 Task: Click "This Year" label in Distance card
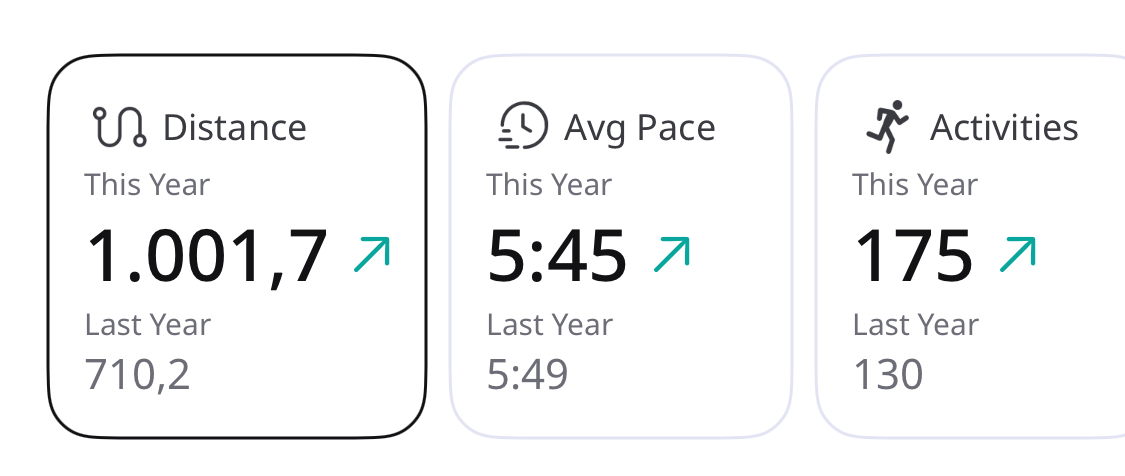pyautogui.click(x=147, y=185)
